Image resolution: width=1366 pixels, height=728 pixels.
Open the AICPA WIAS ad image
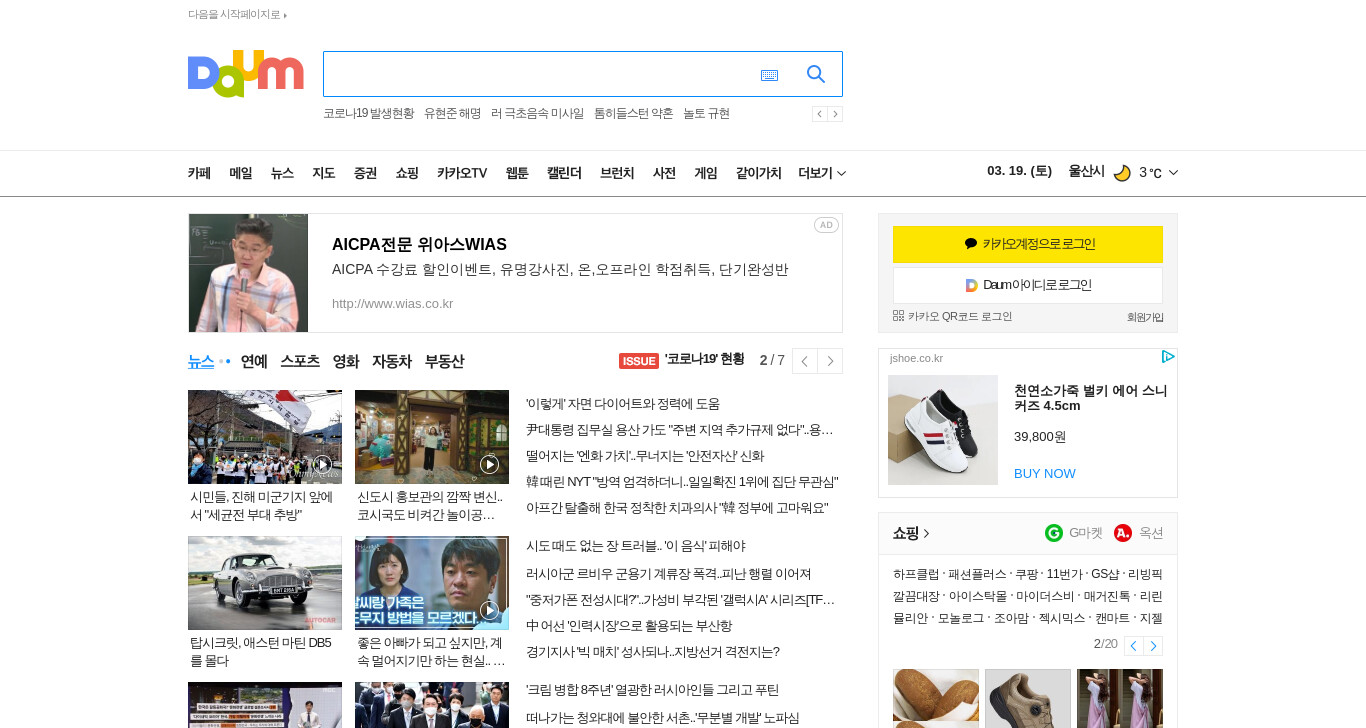point(248,273)
